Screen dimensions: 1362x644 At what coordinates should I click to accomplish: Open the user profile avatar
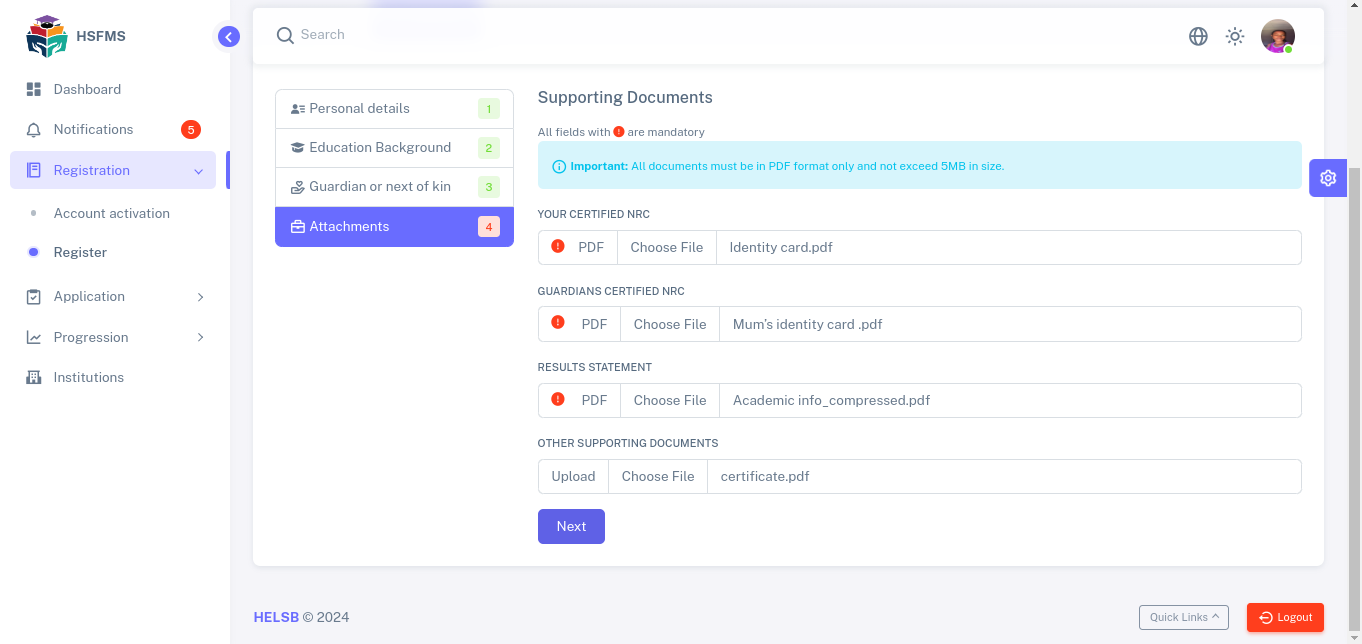(x=1277, y=36)
